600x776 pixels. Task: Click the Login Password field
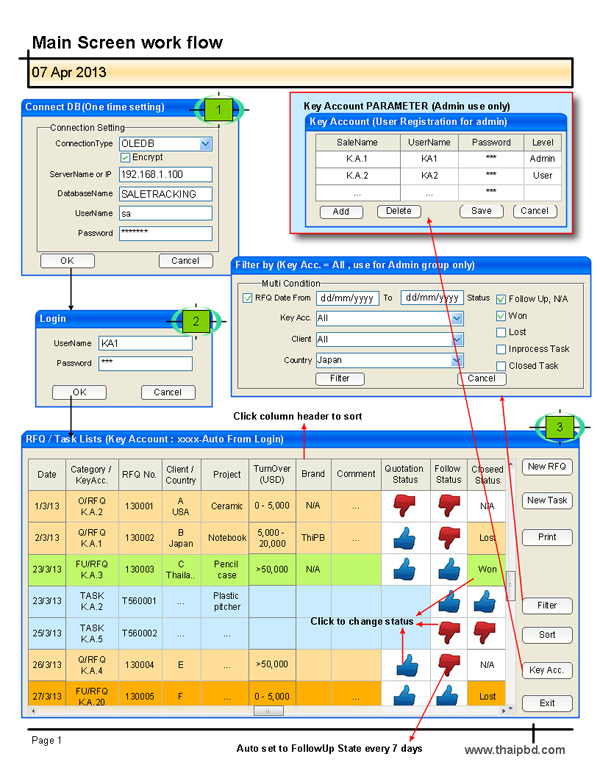tap(145, 363)
